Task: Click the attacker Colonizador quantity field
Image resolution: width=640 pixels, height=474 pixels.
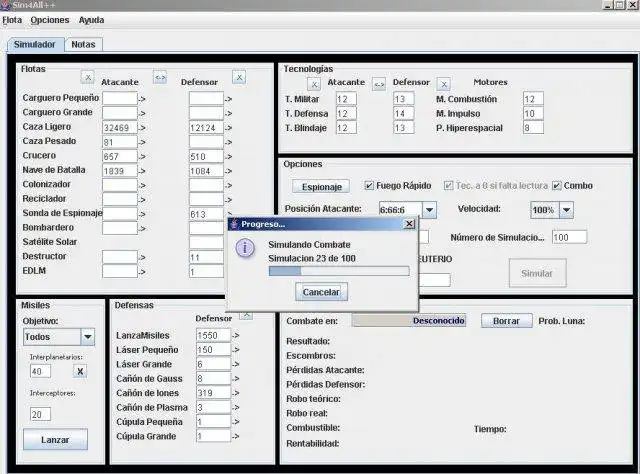Action: (120, 185)
